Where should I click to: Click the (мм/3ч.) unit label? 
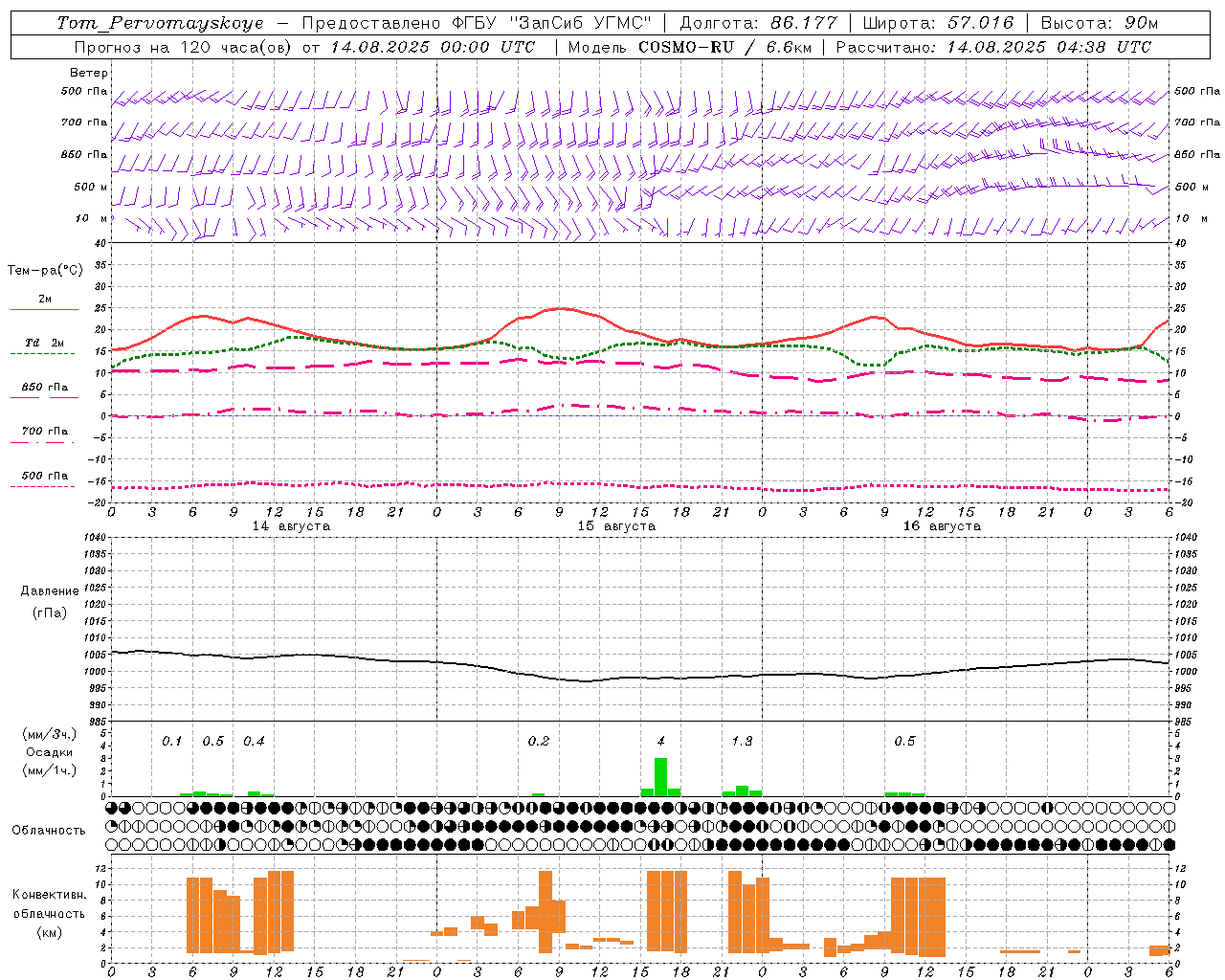click(50, 734)
